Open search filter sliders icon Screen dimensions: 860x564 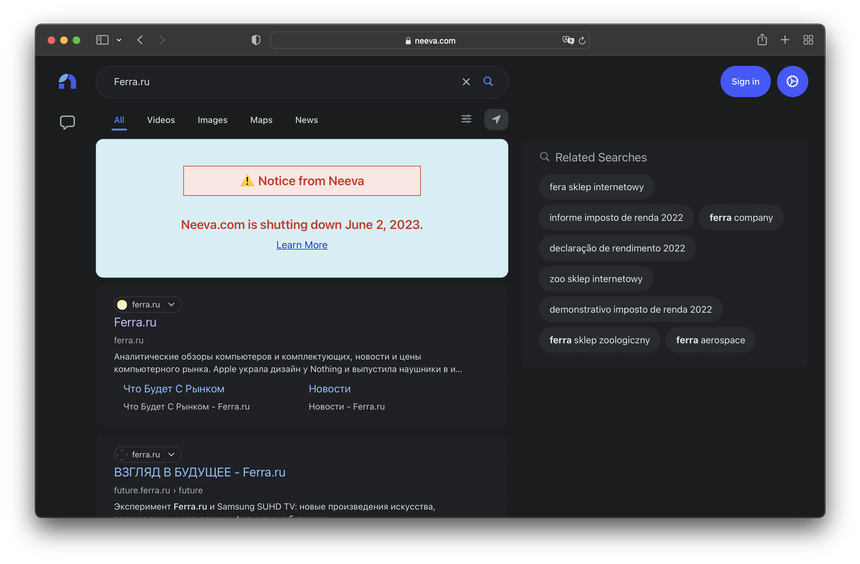coord(466,119)
